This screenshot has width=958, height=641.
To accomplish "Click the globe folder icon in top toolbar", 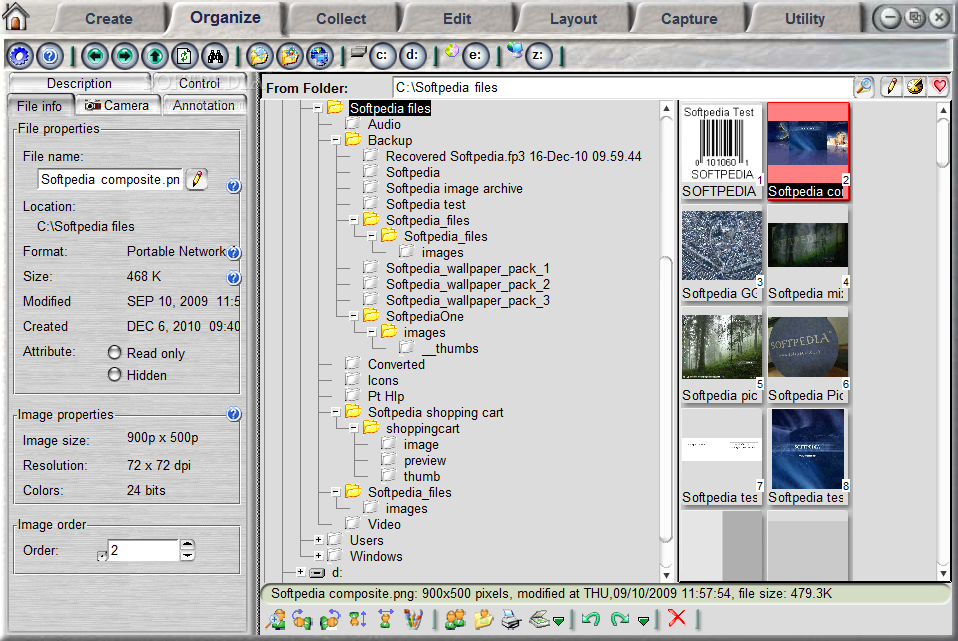I will (320, 57).
